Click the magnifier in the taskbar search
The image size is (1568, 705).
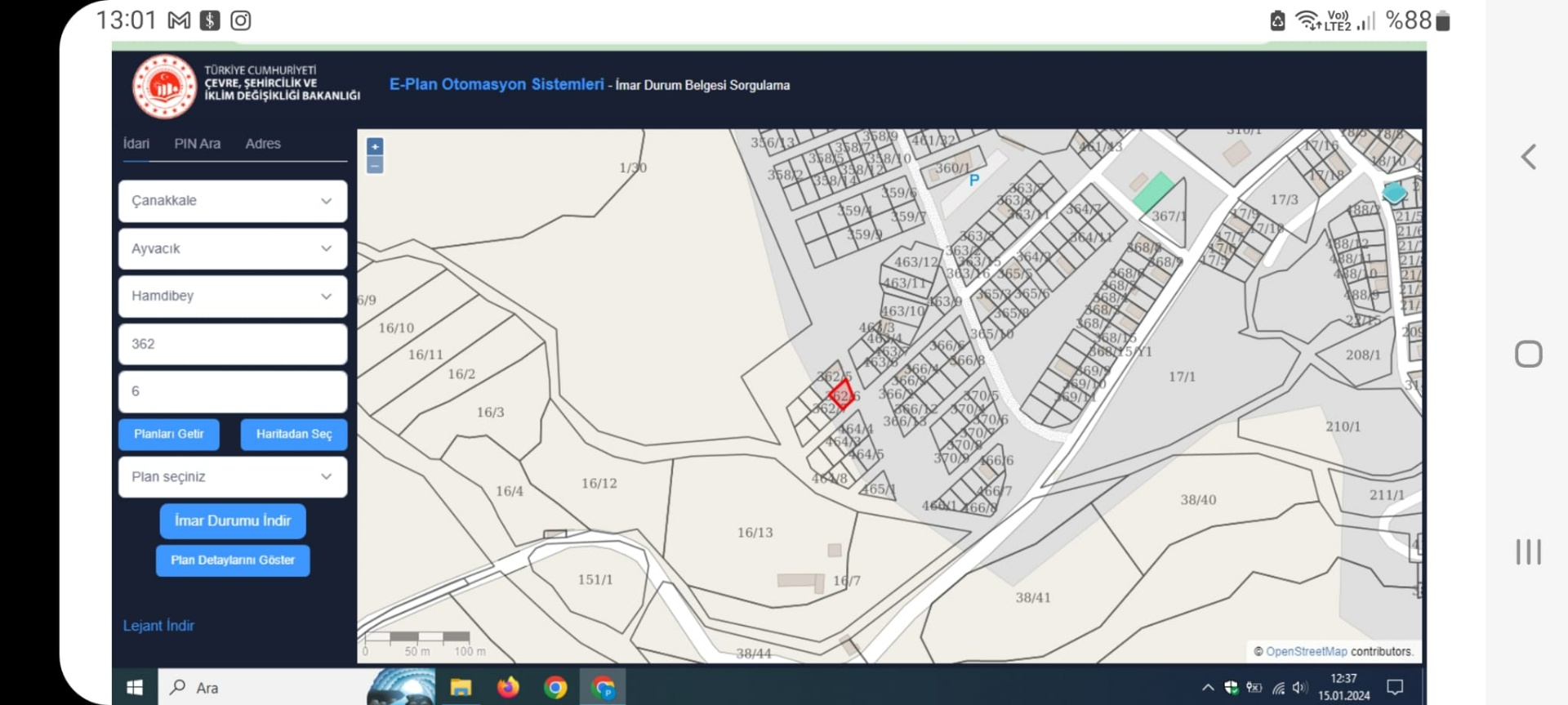point(177,687)
